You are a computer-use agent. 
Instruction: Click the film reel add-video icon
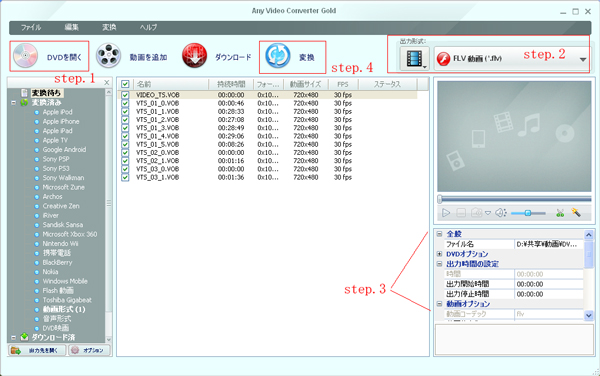pos(108,56)
